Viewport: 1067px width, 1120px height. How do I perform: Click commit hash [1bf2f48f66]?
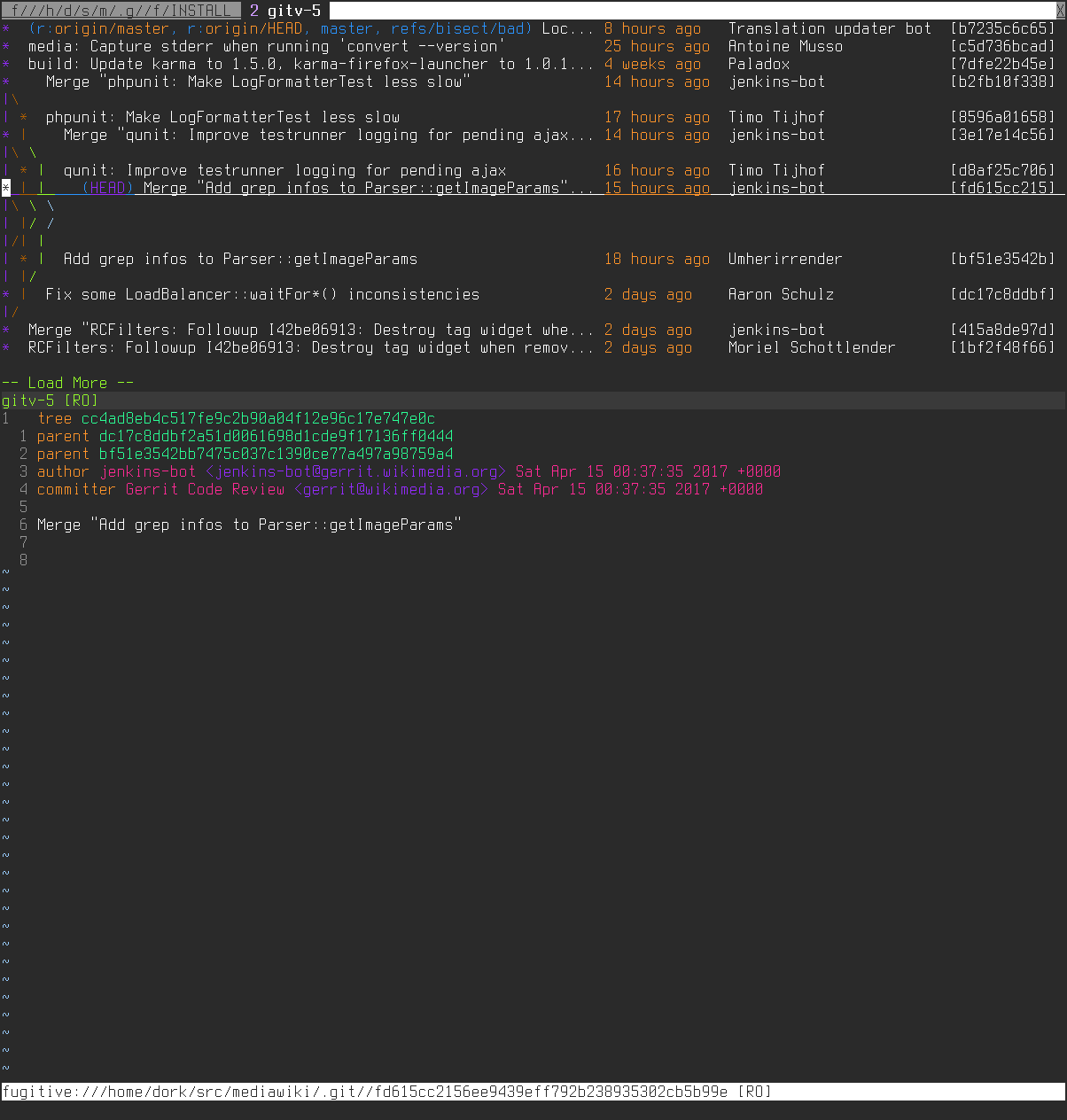1002,347
